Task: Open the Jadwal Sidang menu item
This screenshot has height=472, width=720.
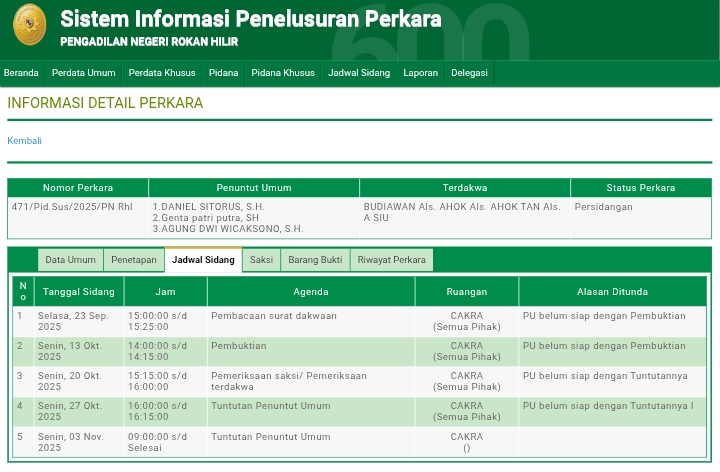Action: (359, 73)
